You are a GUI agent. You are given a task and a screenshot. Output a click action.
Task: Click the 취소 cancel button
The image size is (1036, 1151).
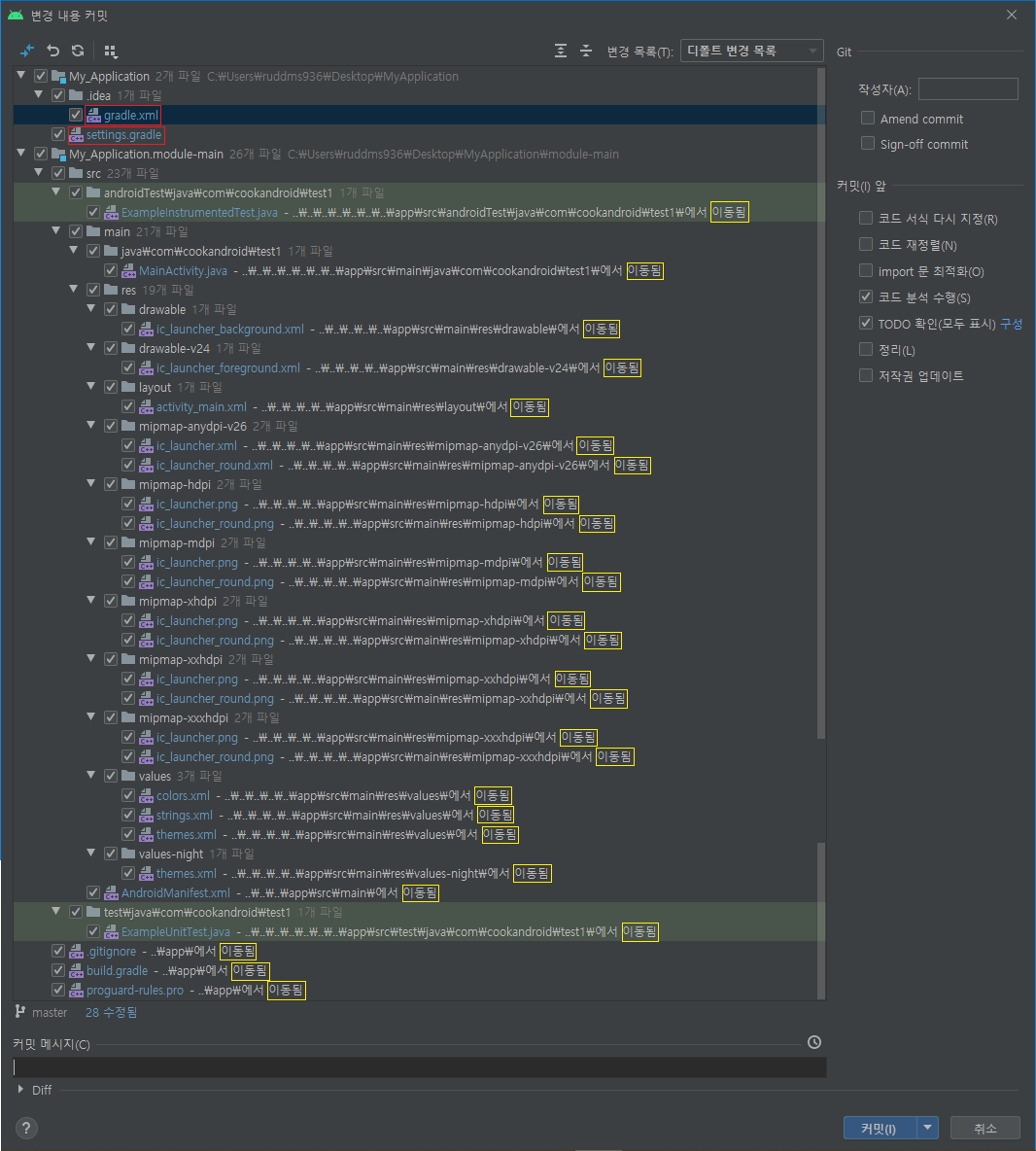point(985,1128)
